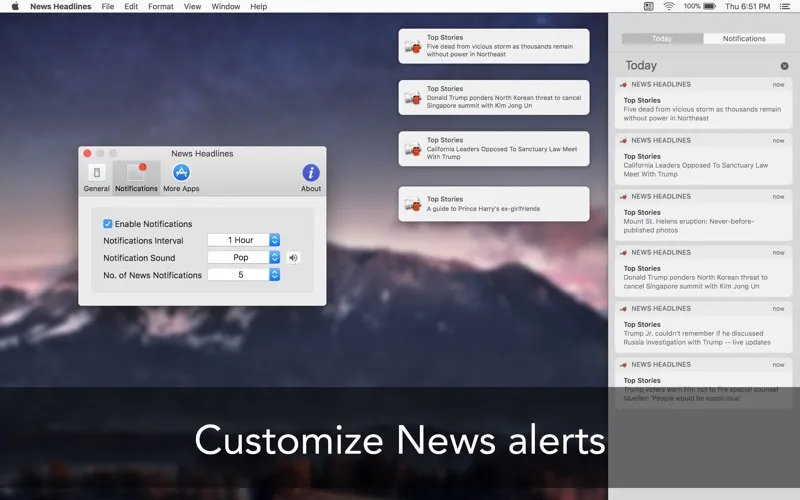Viewport: 800px width, 500px height.
Task: Click the Wi-Fi icon in menu bar
Action: click(669, 6)
